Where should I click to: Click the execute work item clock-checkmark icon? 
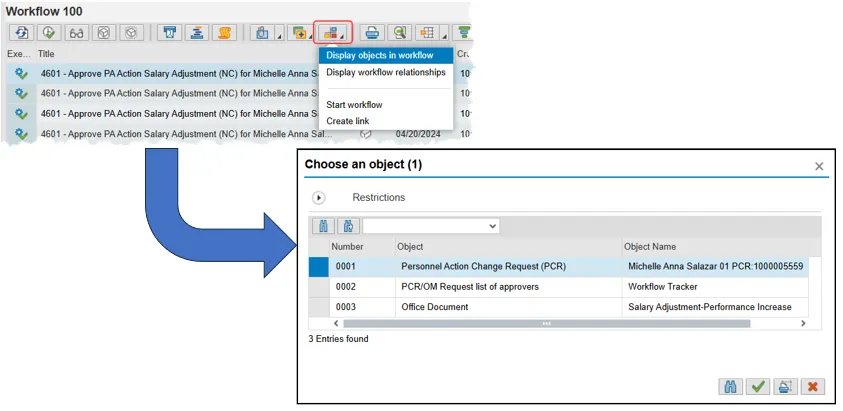(x=49, y=33)
